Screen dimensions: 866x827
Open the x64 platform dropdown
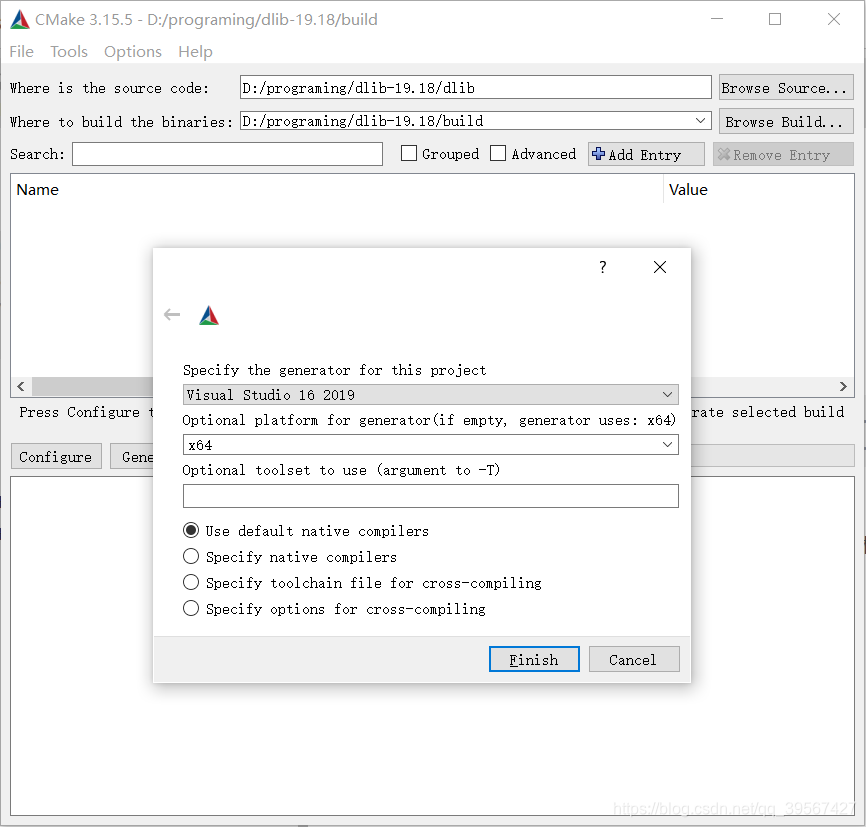[430, 445]
